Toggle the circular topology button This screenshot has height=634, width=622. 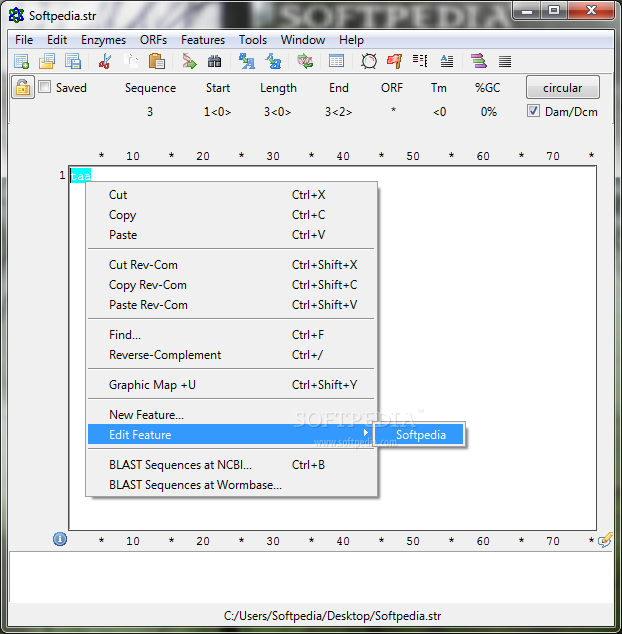[x=563, y=87]
